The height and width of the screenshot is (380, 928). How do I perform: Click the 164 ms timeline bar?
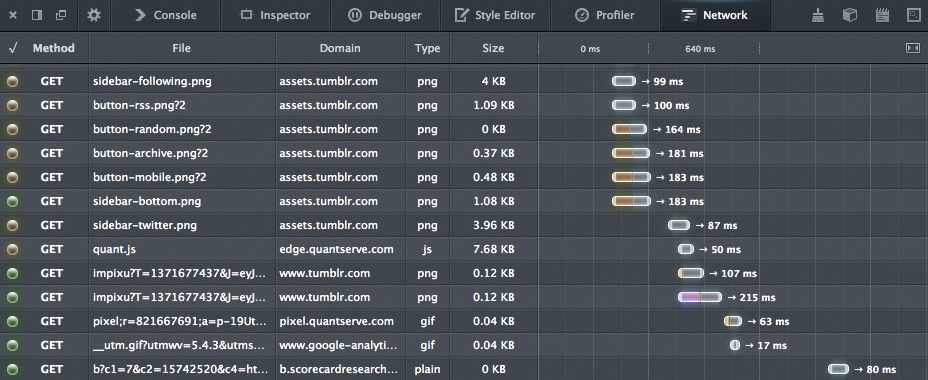point(629,129)
